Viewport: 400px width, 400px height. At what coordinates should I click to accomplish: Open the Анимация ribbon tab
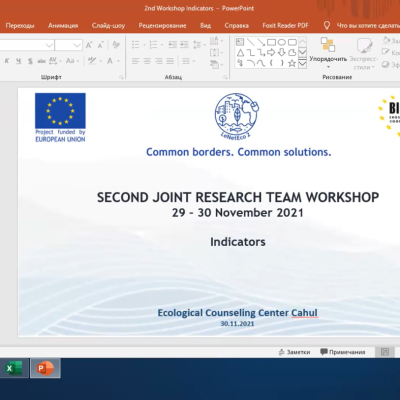click(63, 26)
